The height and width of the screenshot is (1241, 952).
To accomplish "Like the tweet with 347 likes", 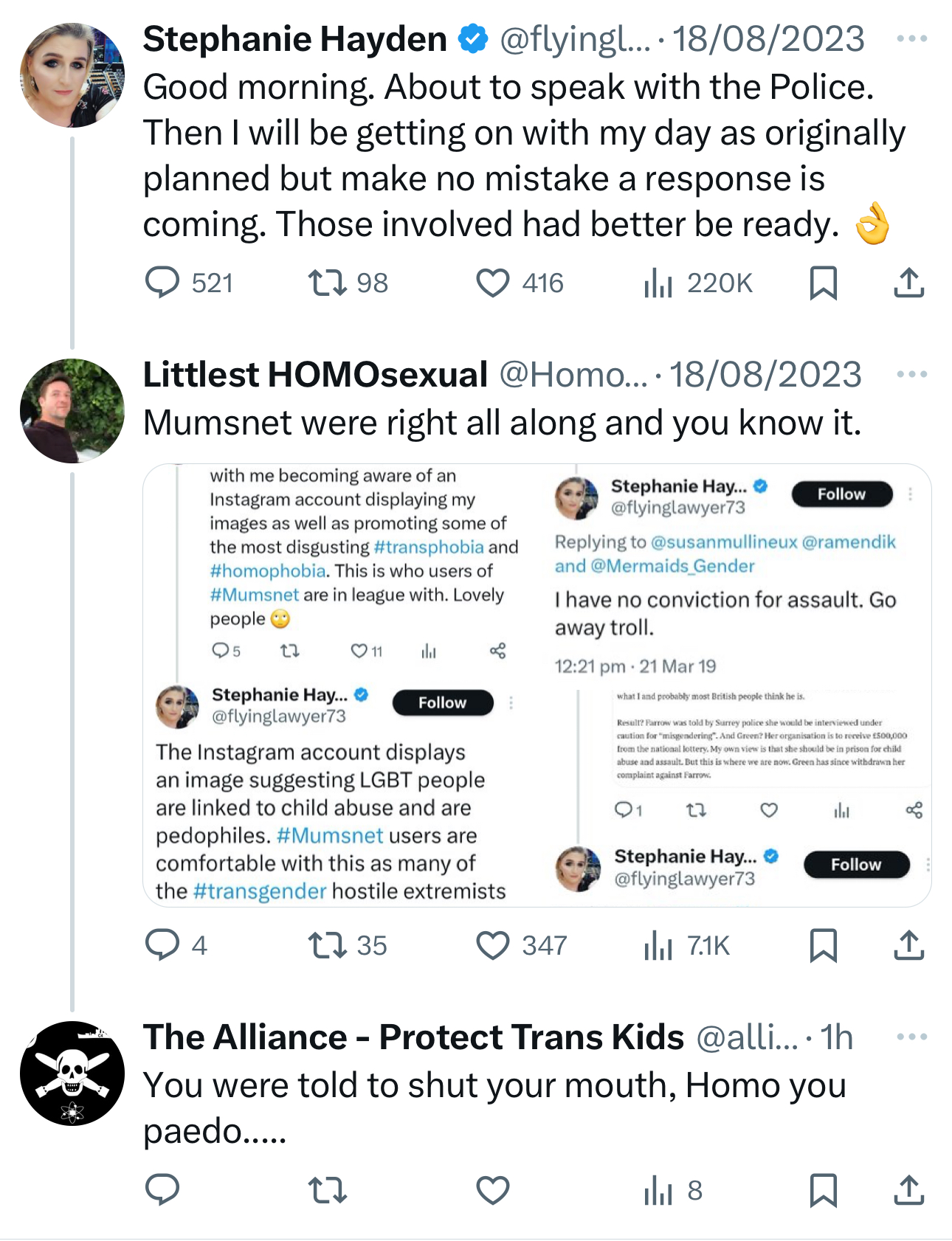I will pyautogui.click(x=493, y=945).
